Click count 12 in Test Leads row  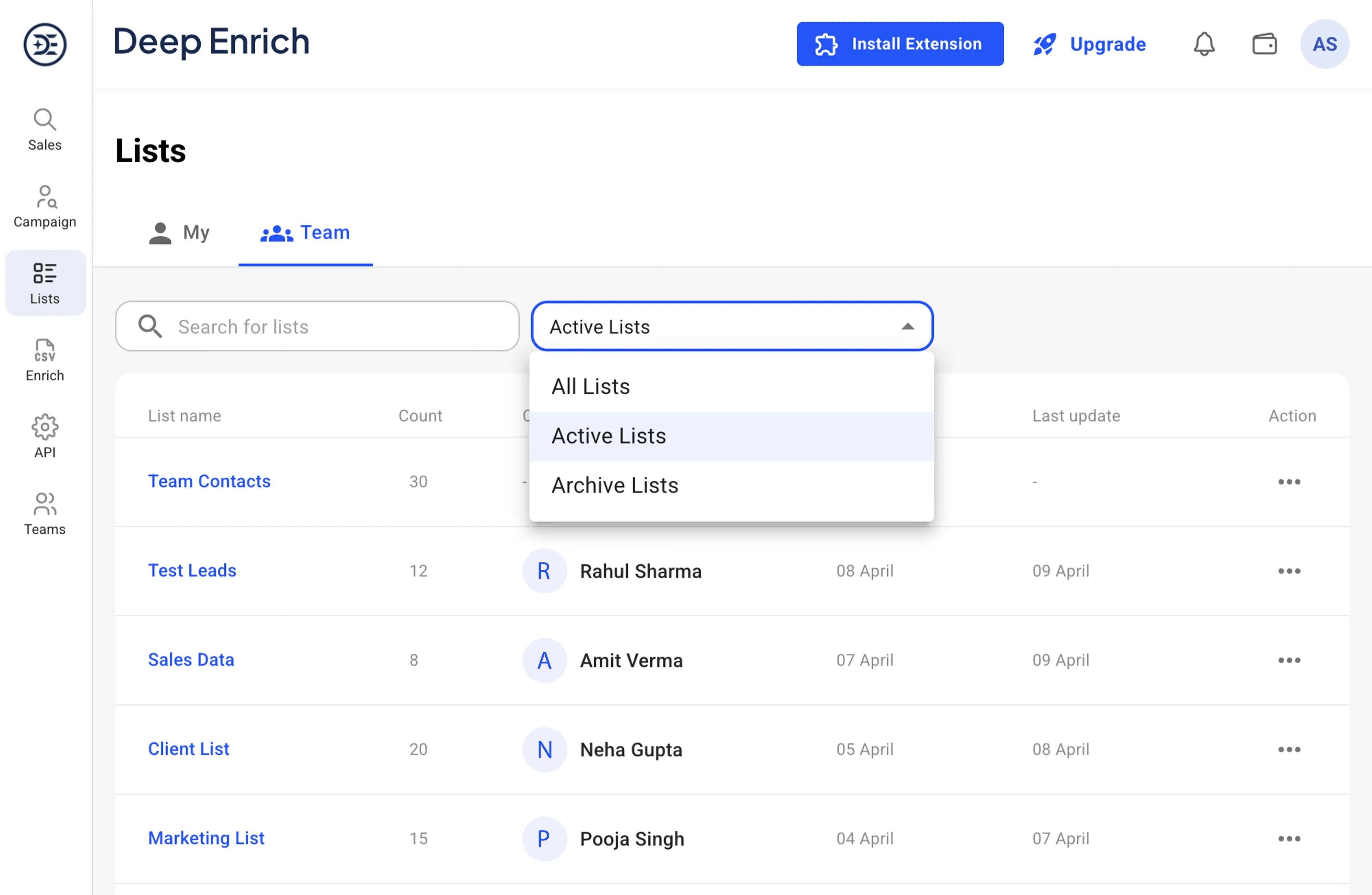(x=418, y=571)
